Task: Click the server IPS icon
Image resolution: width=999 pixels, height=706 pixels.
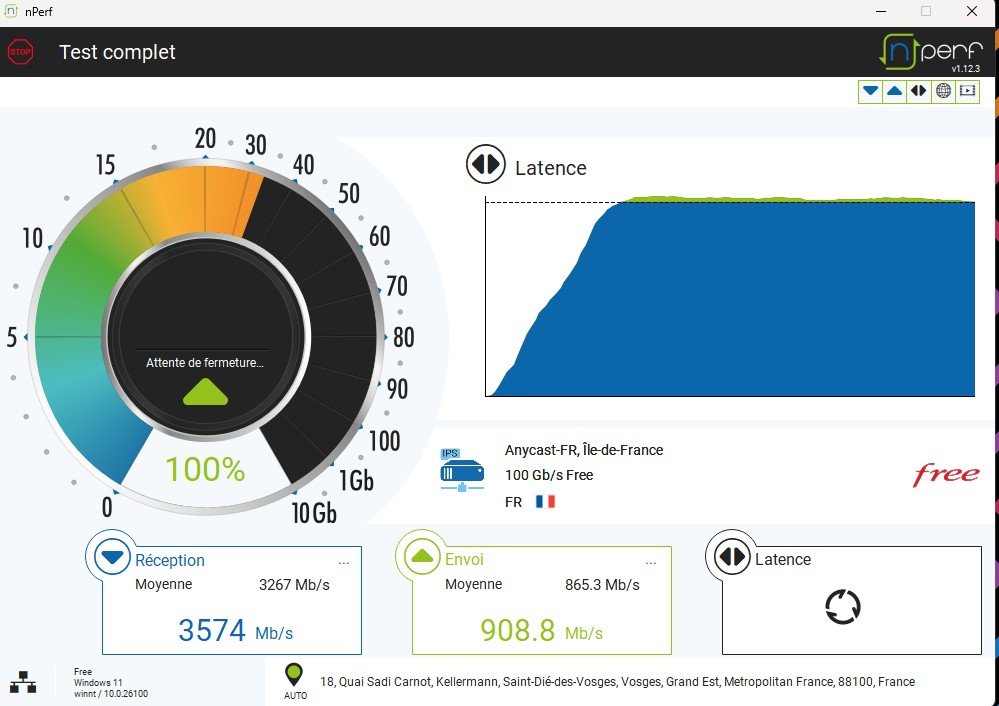Action: pos(461,471)
